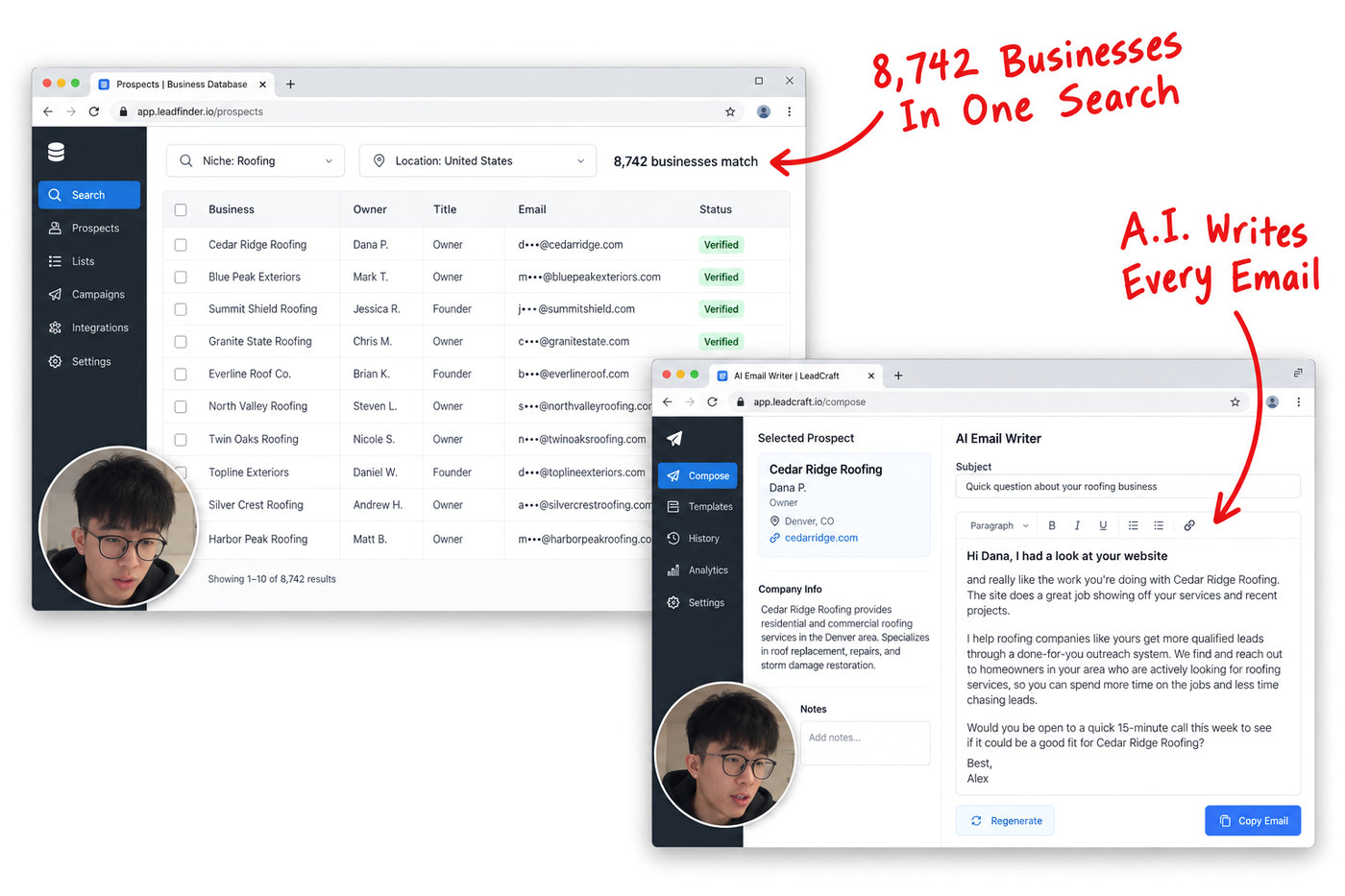
Task: Go to Campaigns in LeadFinder sidebar
Action: (x=89, y=295)
